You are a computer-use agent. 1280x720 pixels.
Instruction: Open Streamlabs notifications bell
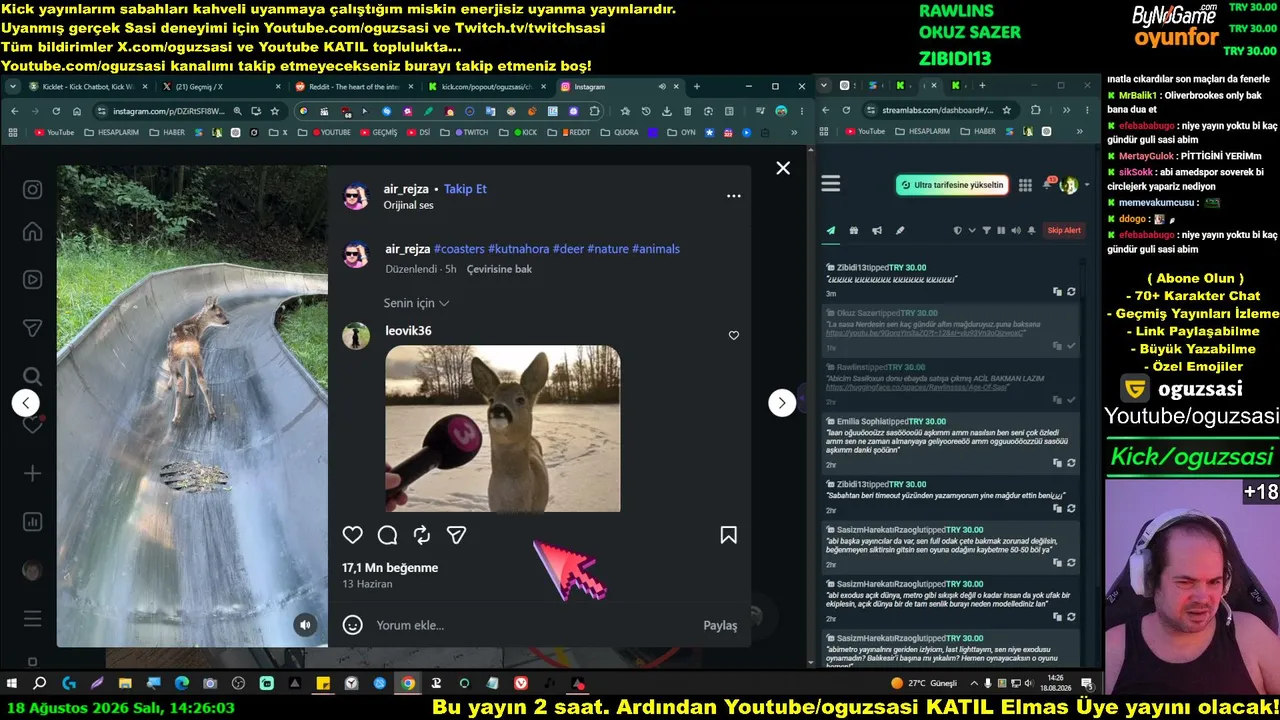1048,184
